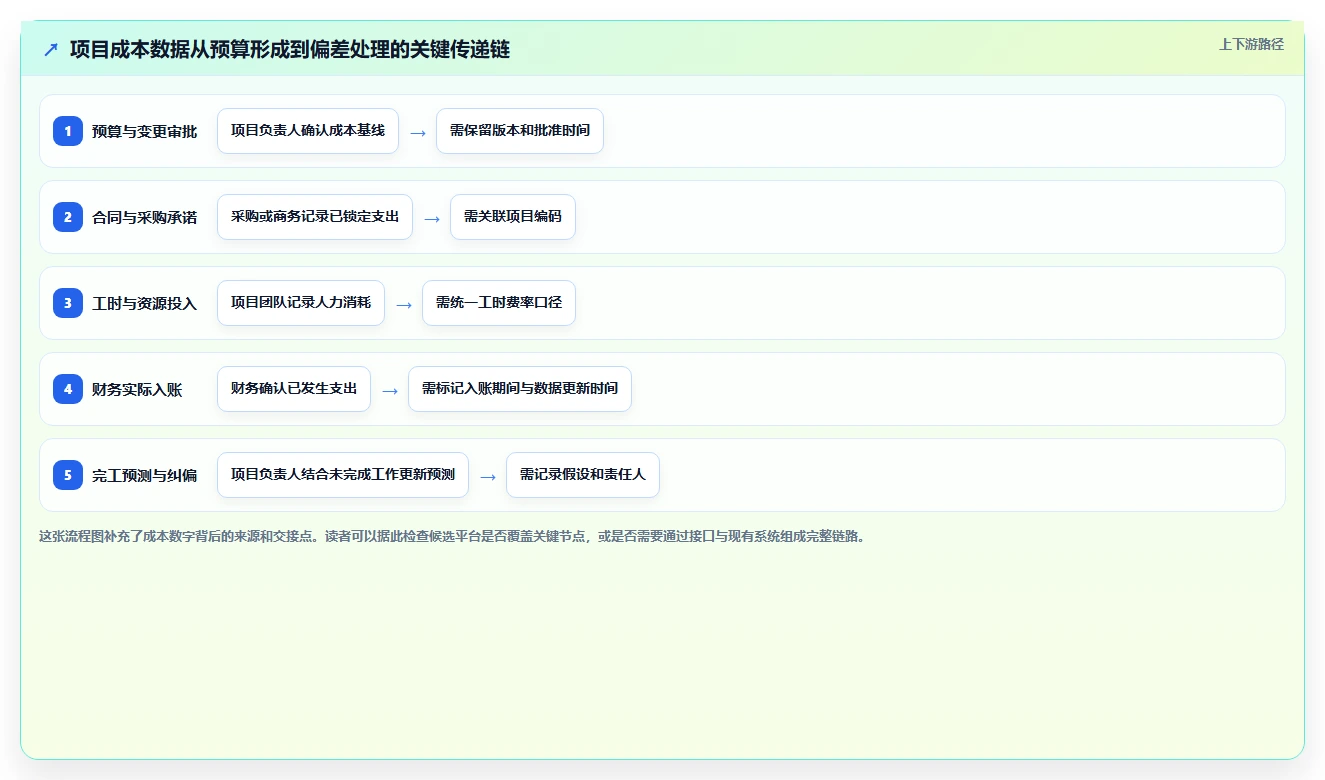Click the arrow after 财务确认已发生支出
1325x780 pixels.
tap(390, 390)
